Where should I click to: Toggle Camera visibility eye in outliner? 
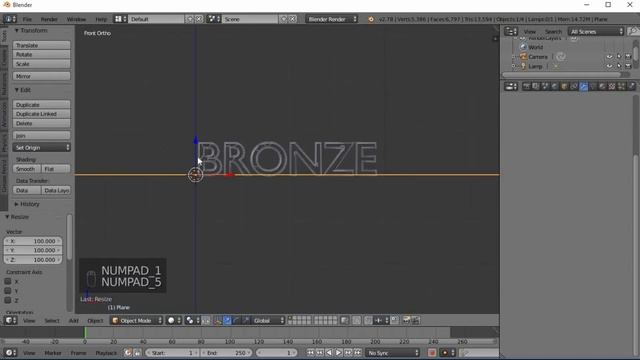[x=609, y=57]
